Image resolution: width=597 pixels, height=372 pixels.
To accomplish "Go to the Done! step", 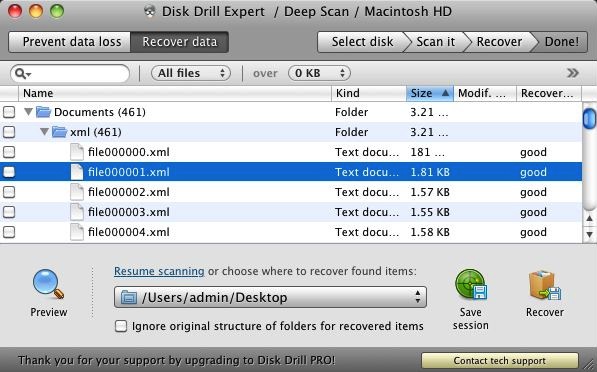I will pyautogui.click(x=561, y=42).
